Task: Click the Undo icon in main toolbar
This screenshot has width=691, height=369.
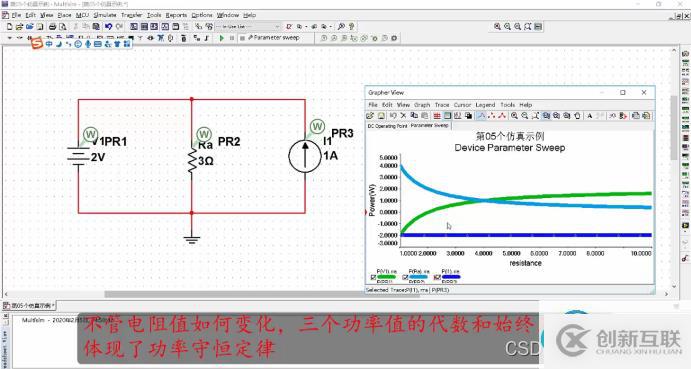Action: 108,27
